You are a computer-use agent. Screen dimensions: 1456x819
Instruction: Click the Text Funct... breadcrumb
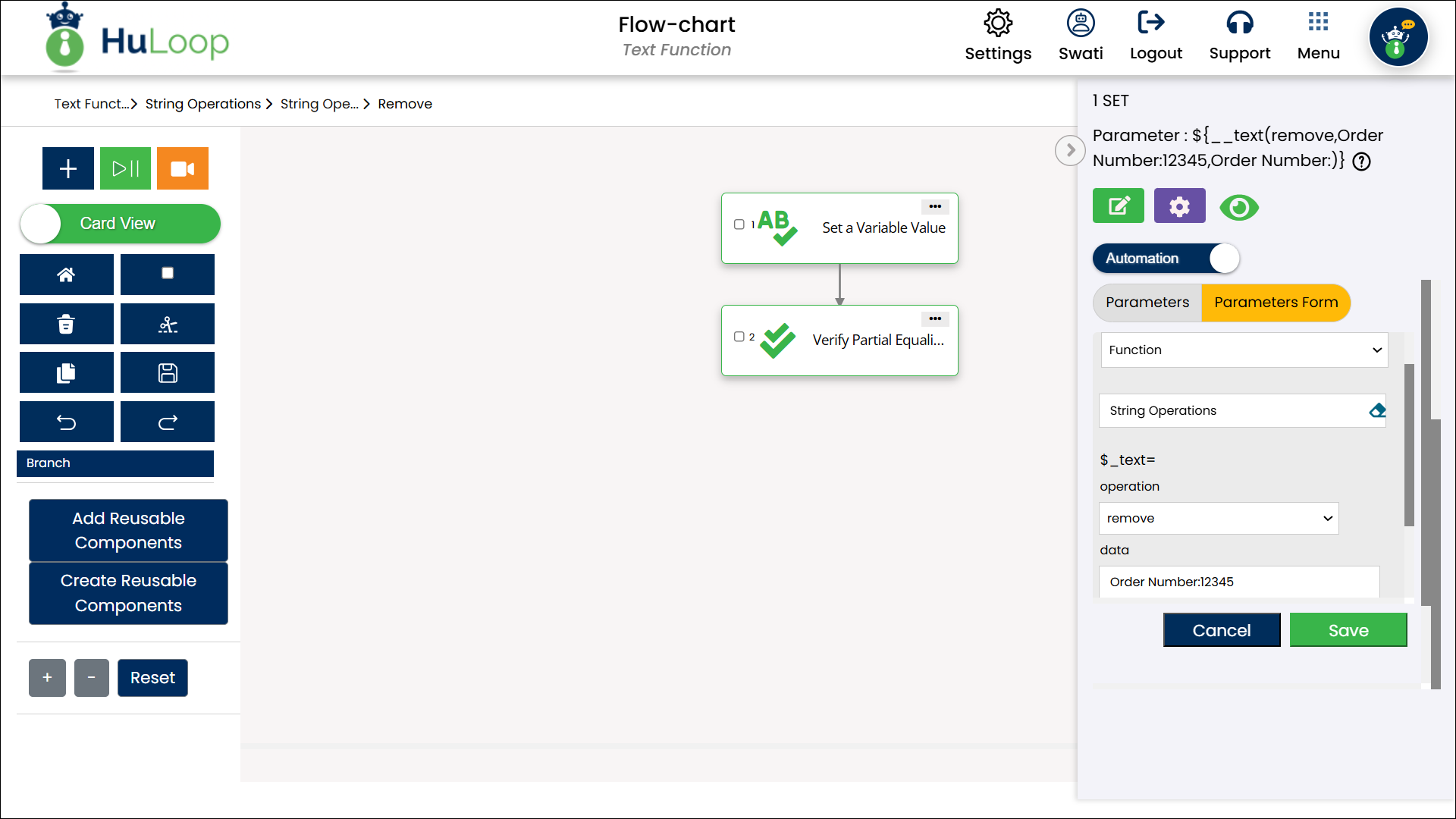click(91, 104)
